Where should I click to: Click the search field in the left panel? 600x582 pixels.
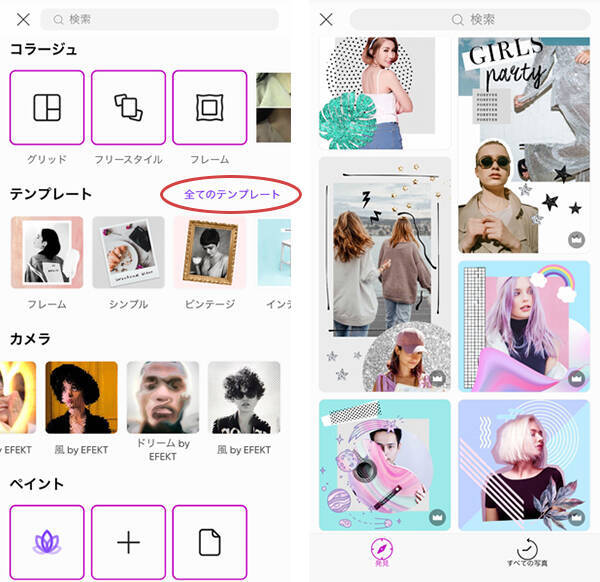(160, 19)
